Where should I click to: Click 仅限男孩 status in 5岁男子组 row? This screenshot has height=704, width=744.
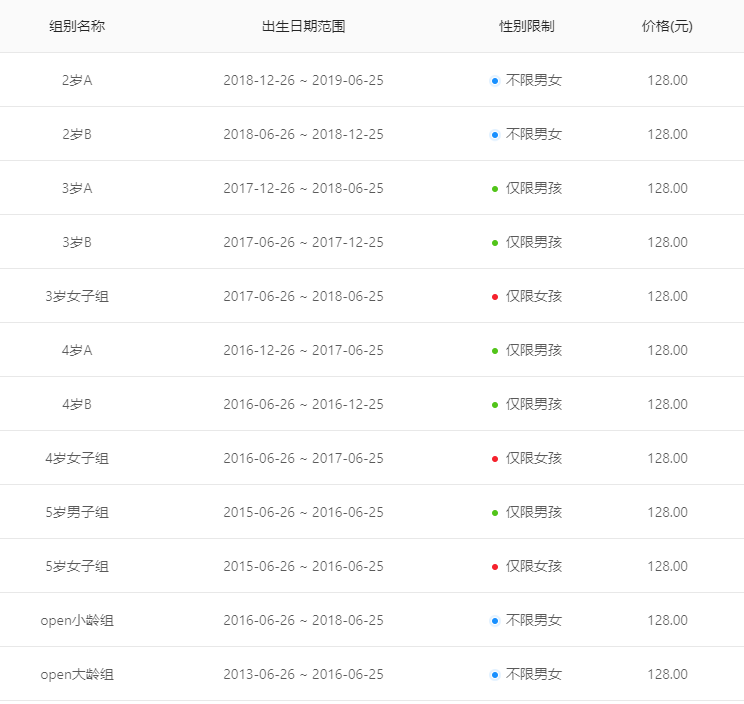[x=526, y=513]
